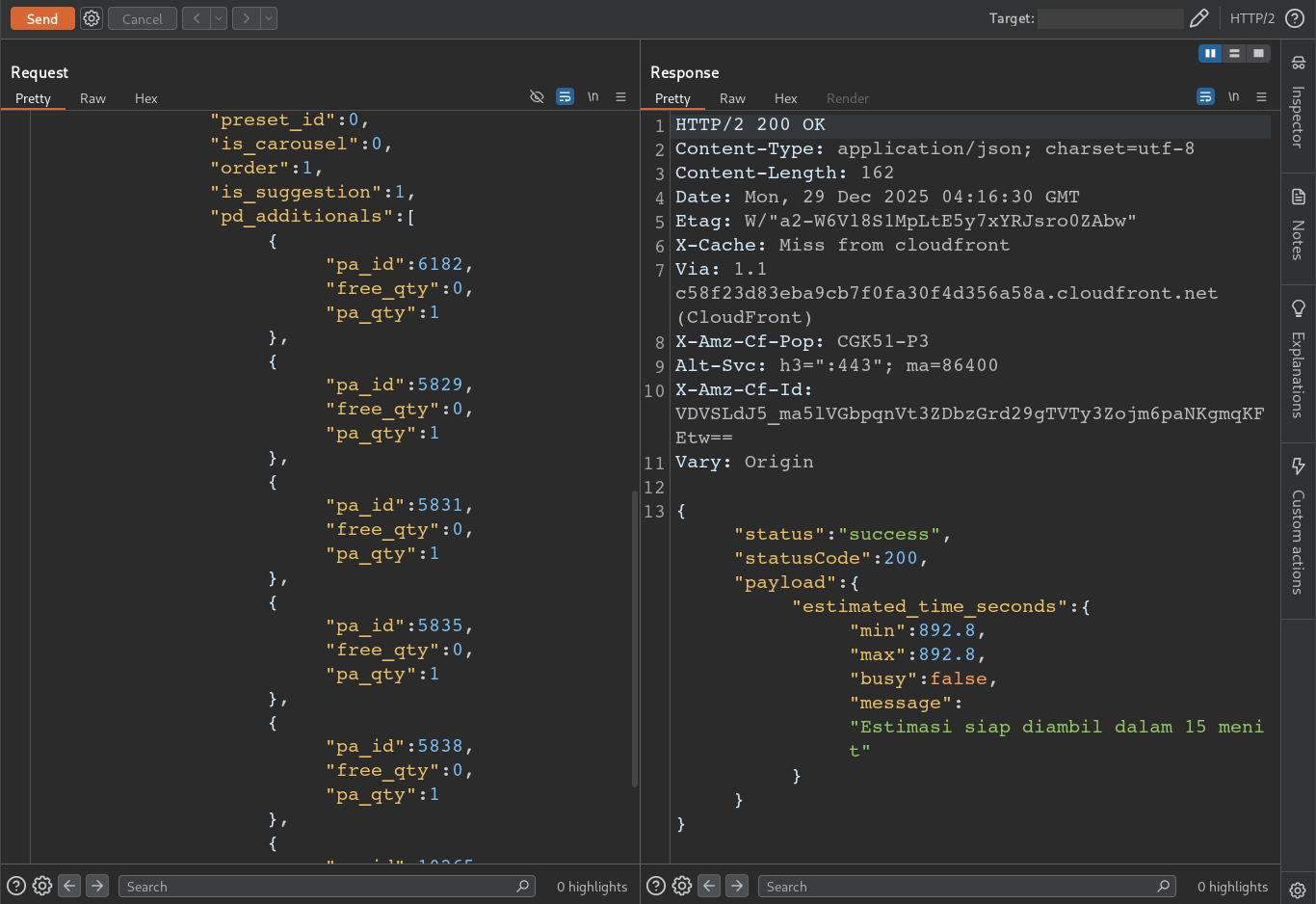Select stacked horizontal layout icon
The height and width of the screenshot is (904, 1316).
1234,53
